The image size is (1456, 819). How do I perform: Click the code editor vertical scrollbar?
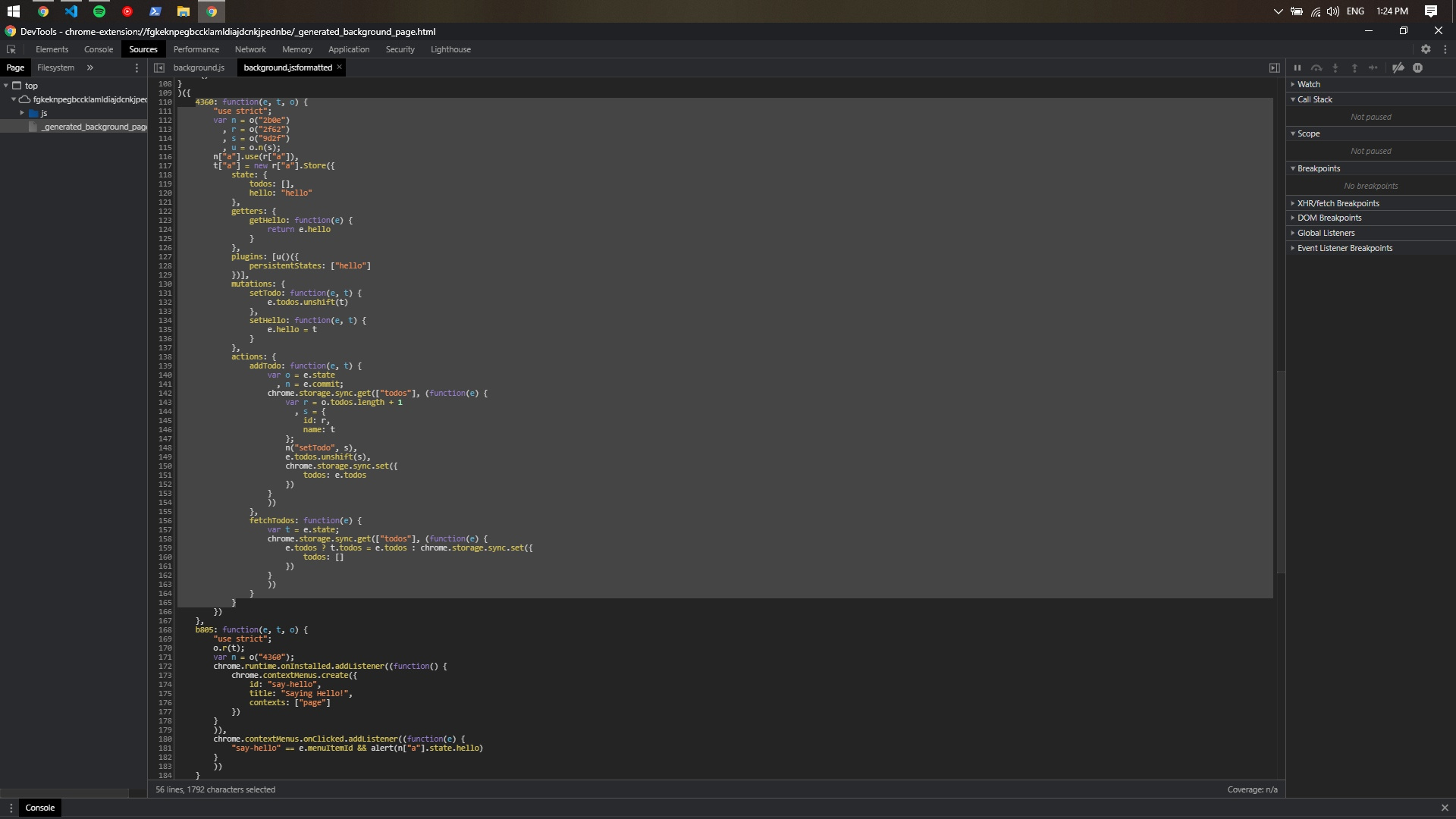point(1281,472)
